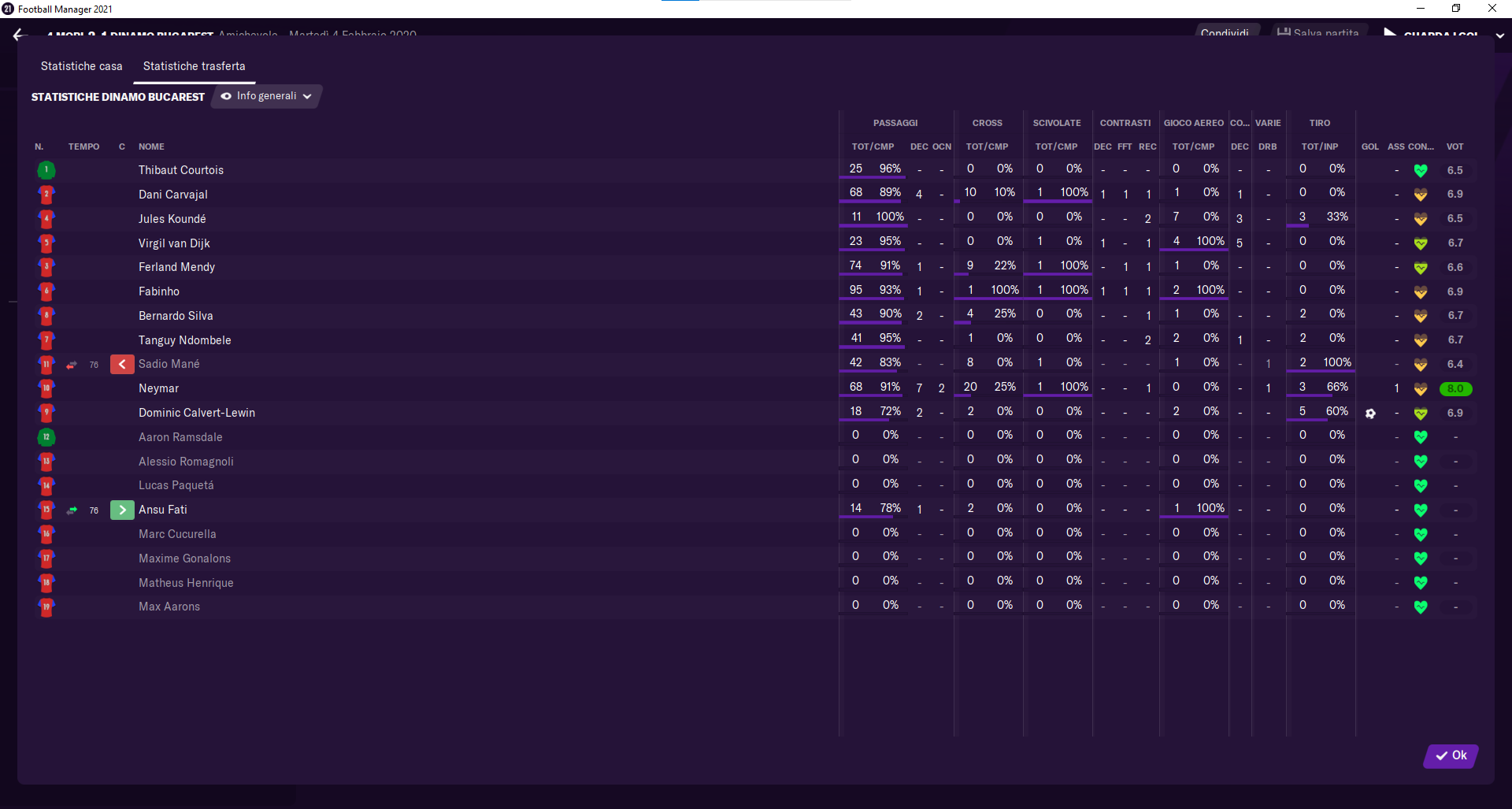1512x809 pixels.
Task: Click the GIOCO AEREO group header
Action: click(1194, 123)
